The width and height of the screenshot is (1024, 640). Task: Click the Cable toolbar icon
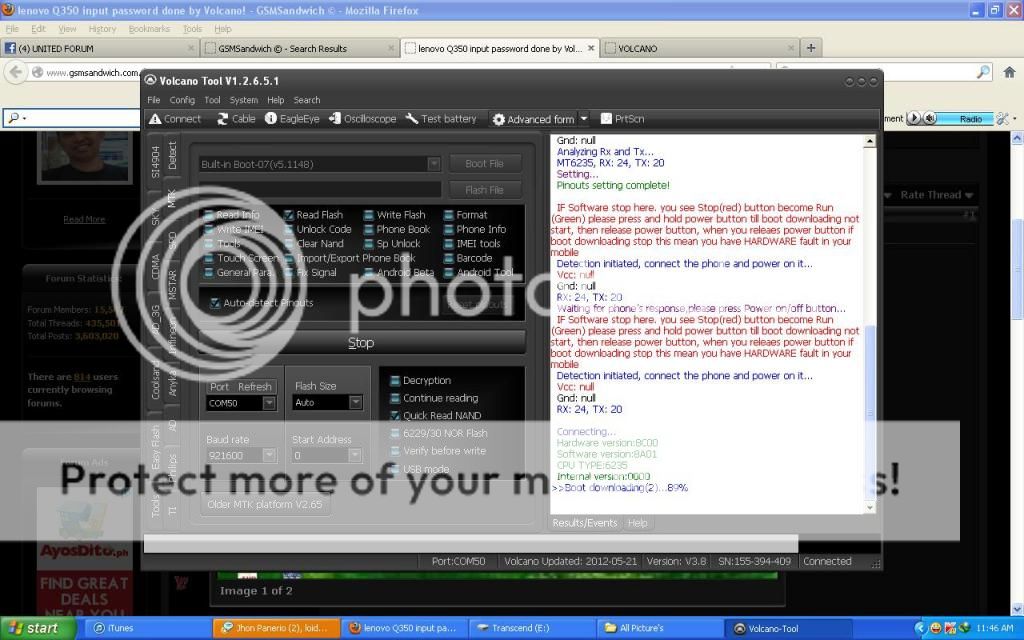click(223, 119)
